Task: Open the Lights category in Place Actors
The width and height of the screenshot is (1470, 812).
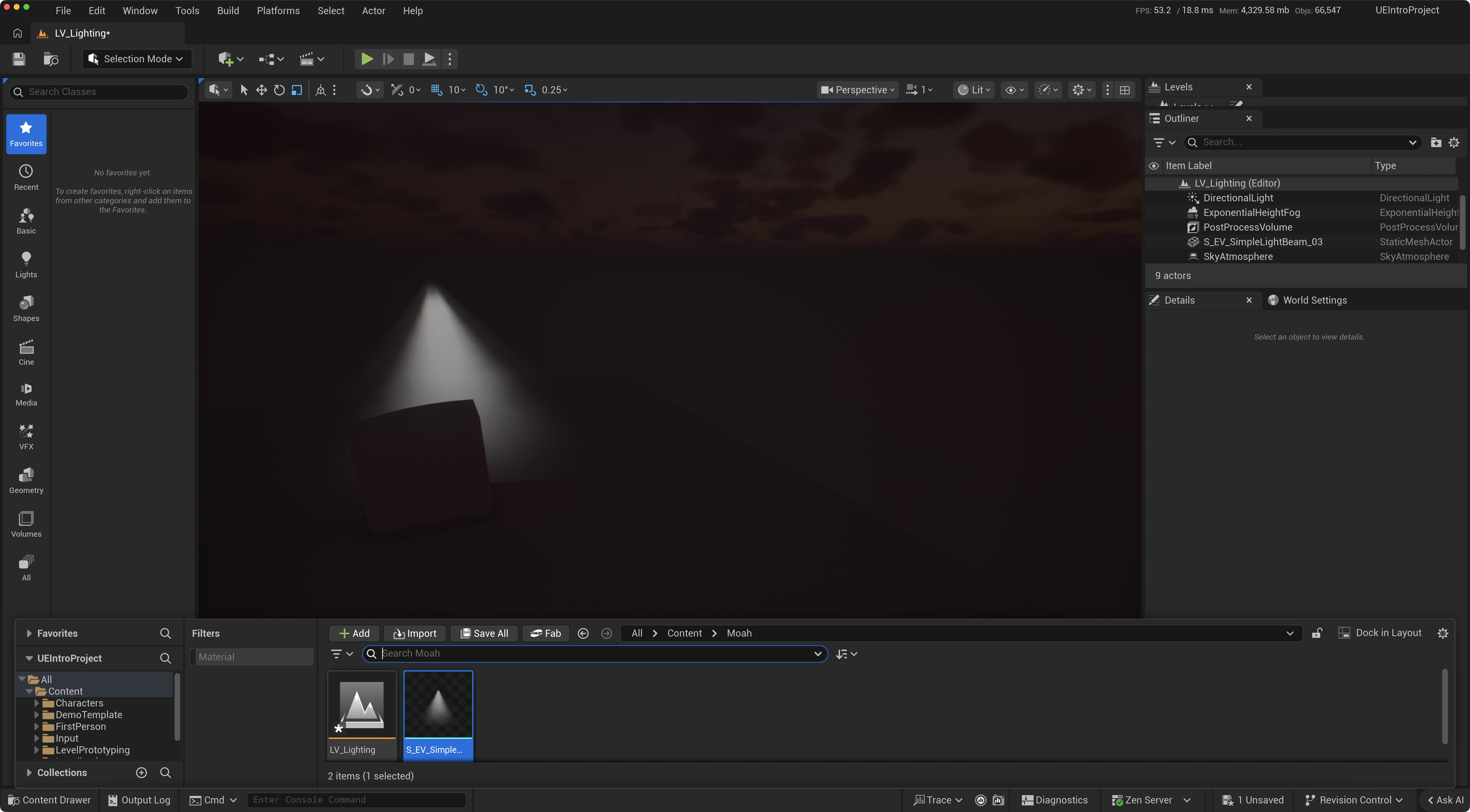Action: click(26, 265)
